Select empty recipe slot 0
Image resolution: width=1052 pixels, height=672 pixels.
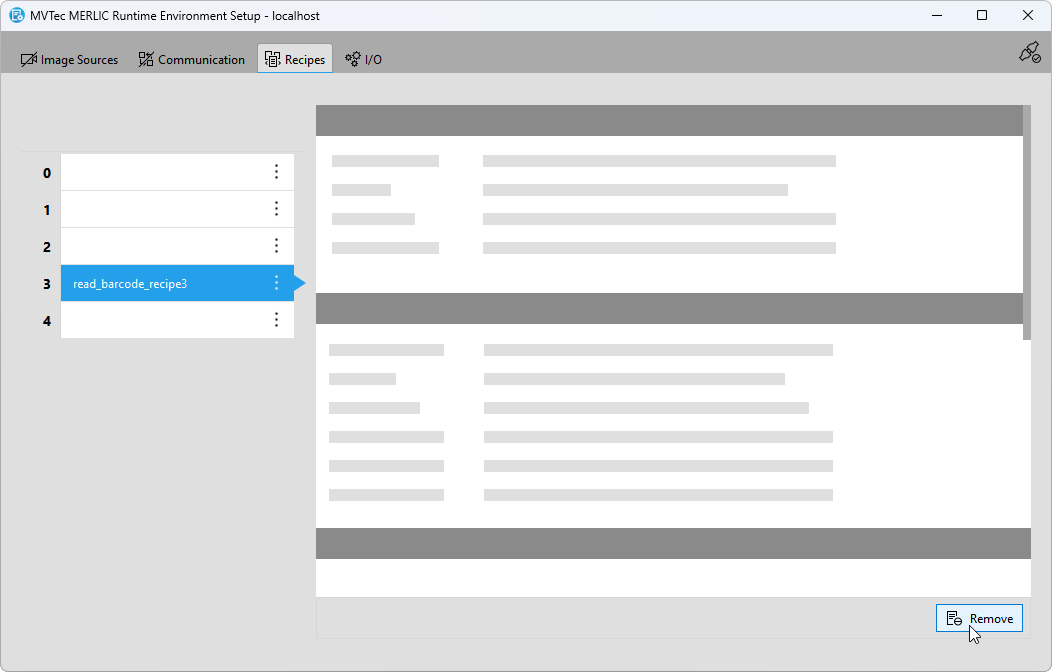(x=160, y=172)
